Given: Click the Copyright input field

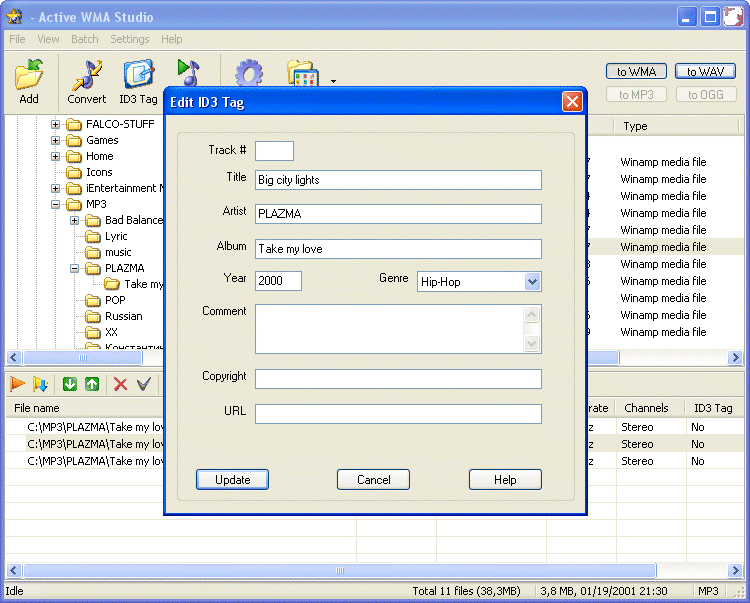Looking at the screenshot, I should 398,379.
